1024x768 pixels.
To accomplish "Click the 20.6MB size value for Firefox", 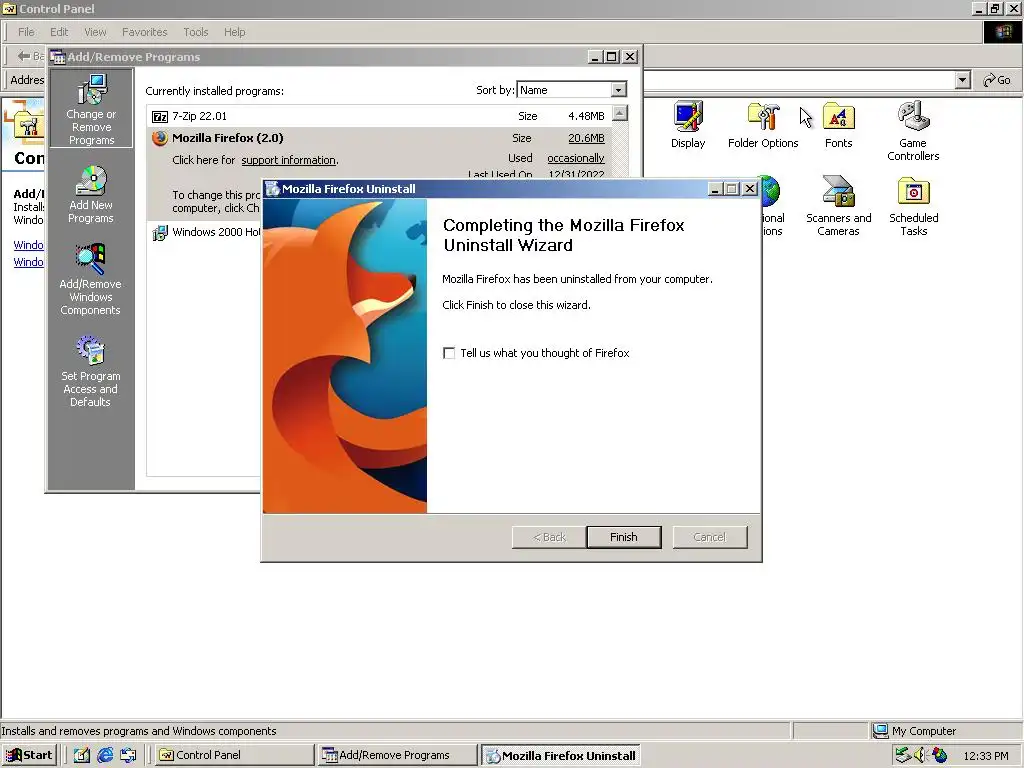I will coord(586,138).
